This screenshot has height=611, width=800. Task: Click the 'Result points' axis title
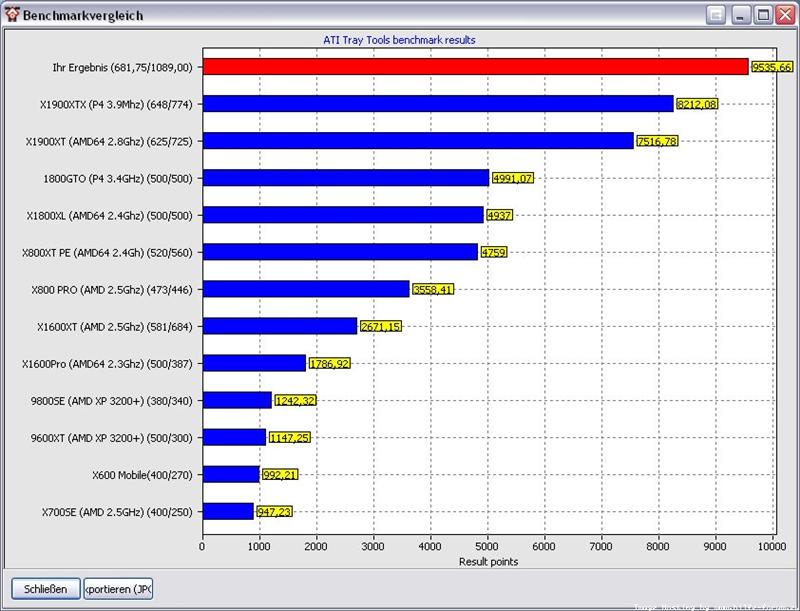pos(488,562)
